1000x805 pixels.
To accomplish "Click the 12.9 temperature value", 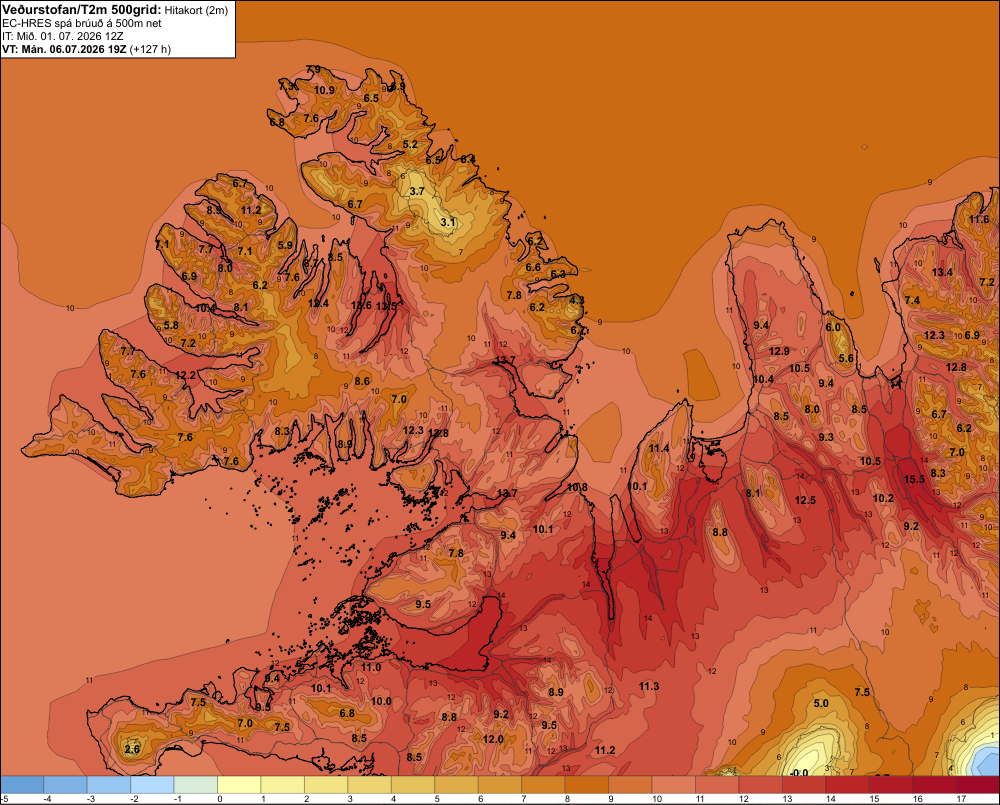I will pos(779,351).
